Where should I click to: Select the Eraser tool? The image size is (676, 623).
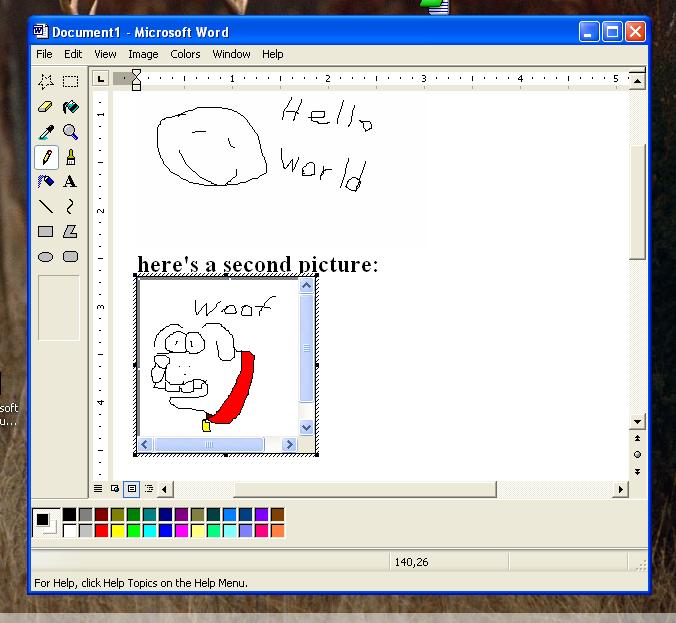pos(46,107)
